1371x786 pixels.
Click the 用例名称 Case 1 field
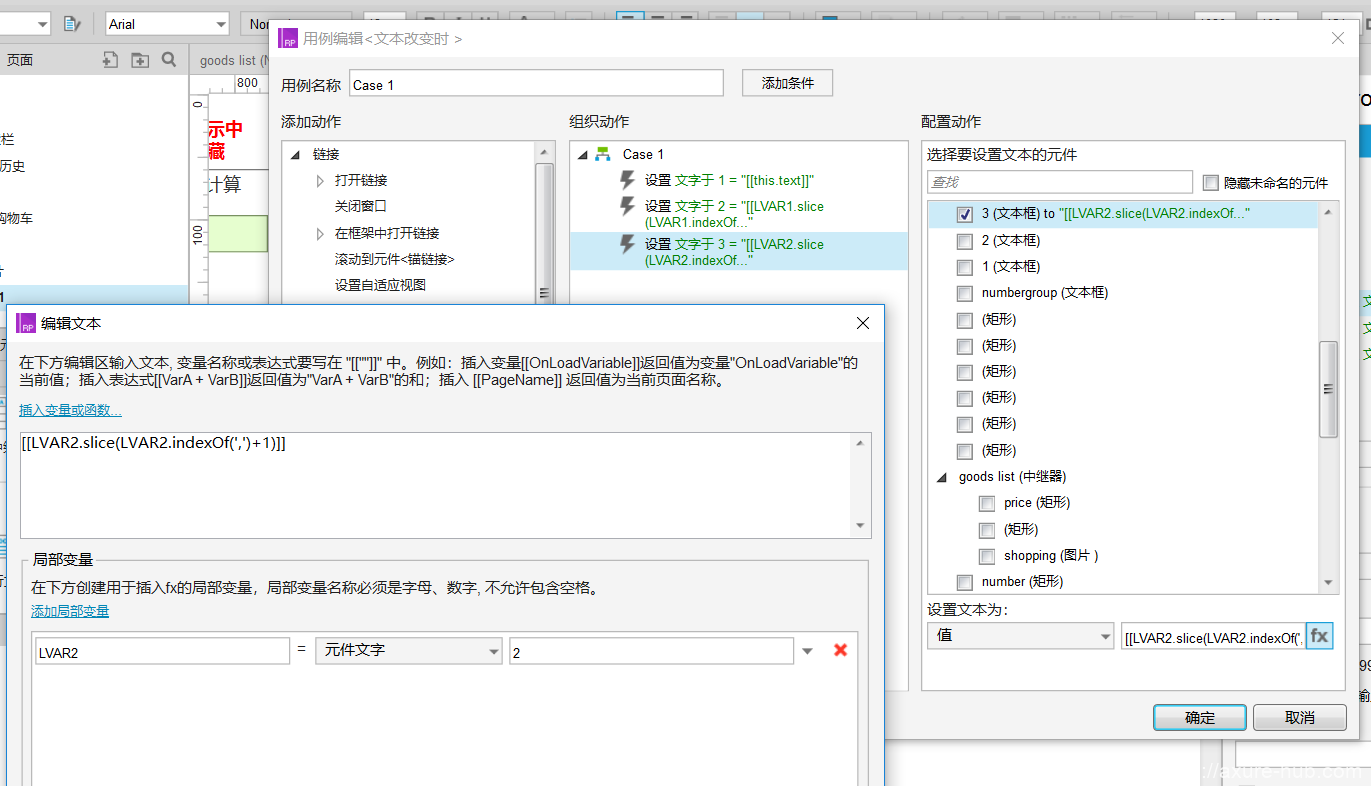click(x=536, y=85)
